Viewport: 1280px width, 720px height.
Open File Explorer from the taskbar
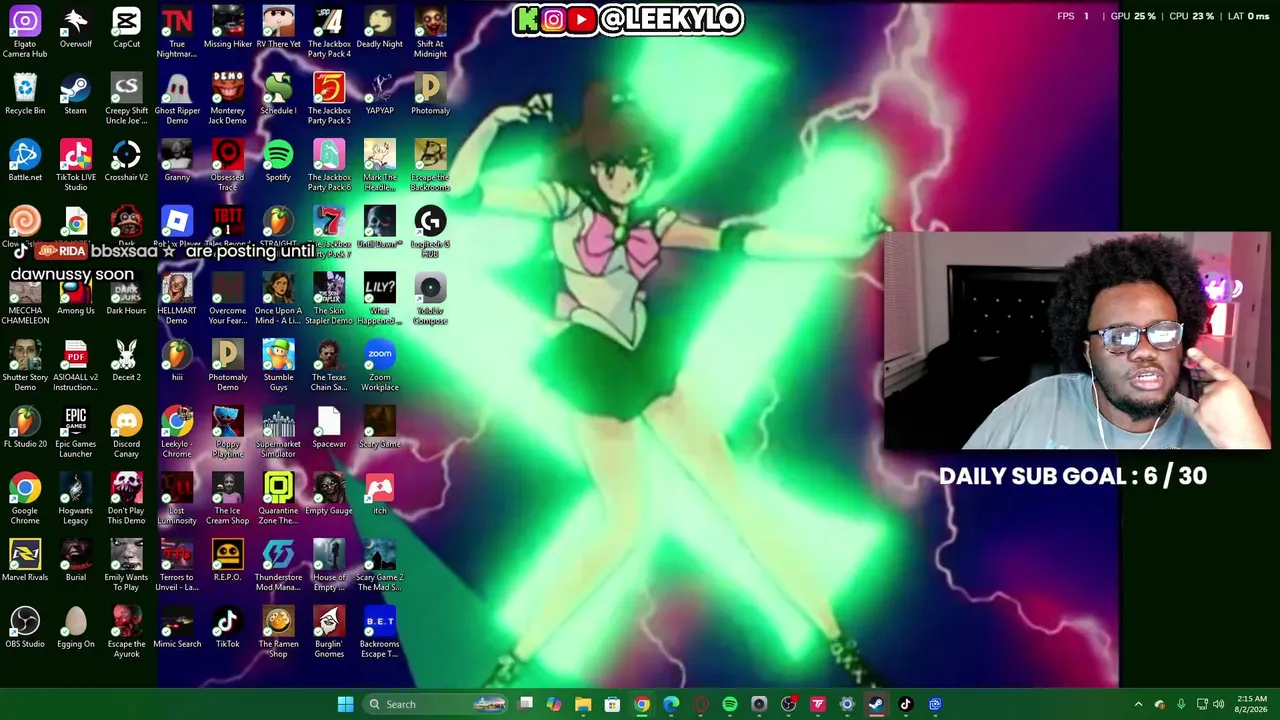pyautogui.click(x=583, y=704)
